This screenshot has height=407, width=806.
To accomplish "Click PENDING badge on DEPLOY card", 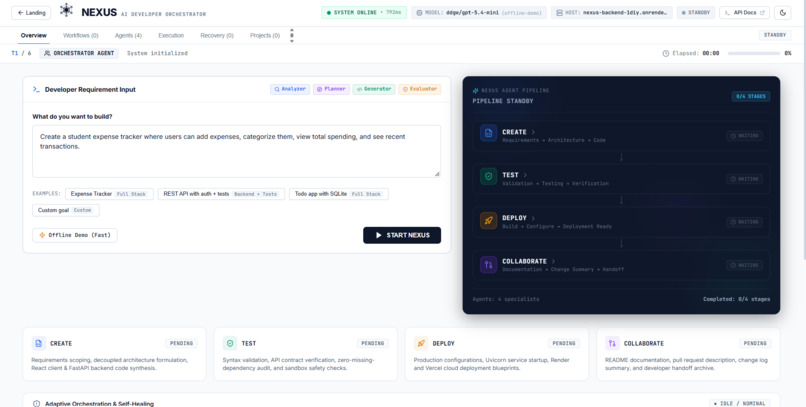I will pyautogui.click(x=564, y=343).
